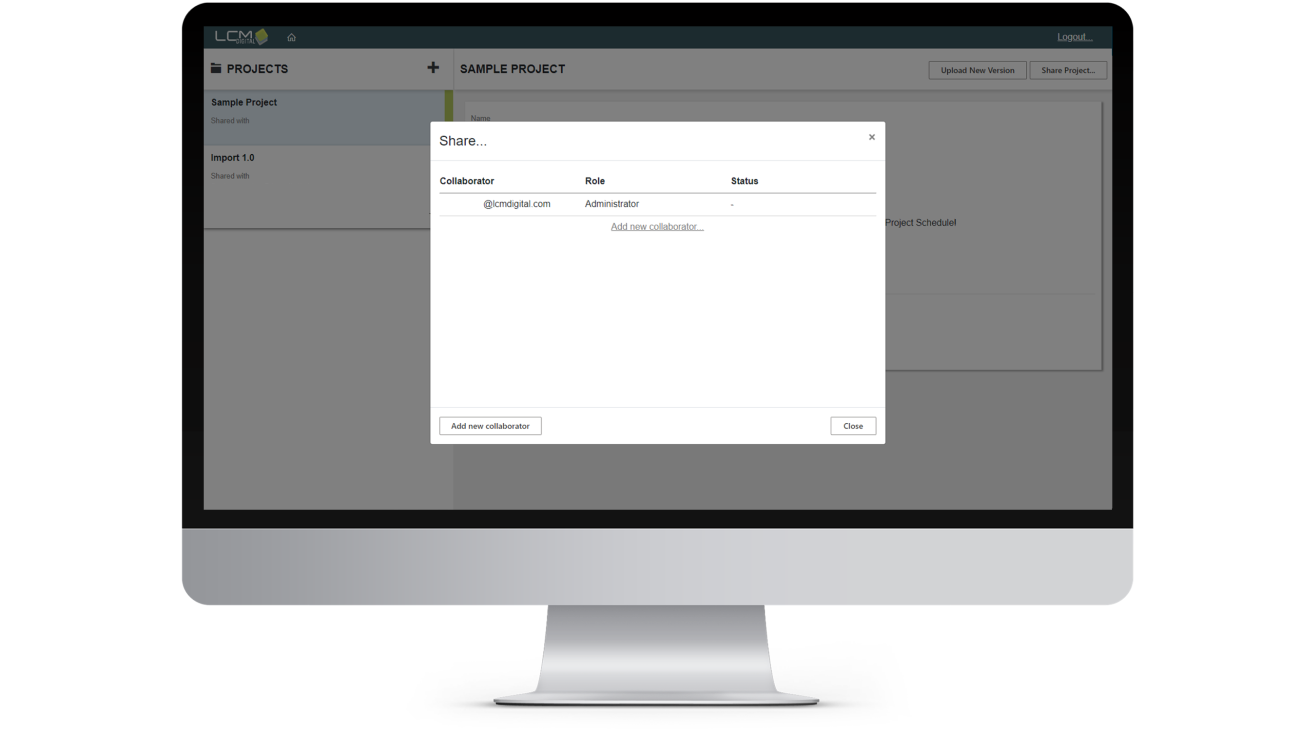Add a new project with plus icon
Image resolution: width=1300 pixels, height=731 pixels.
pos(433,68)
